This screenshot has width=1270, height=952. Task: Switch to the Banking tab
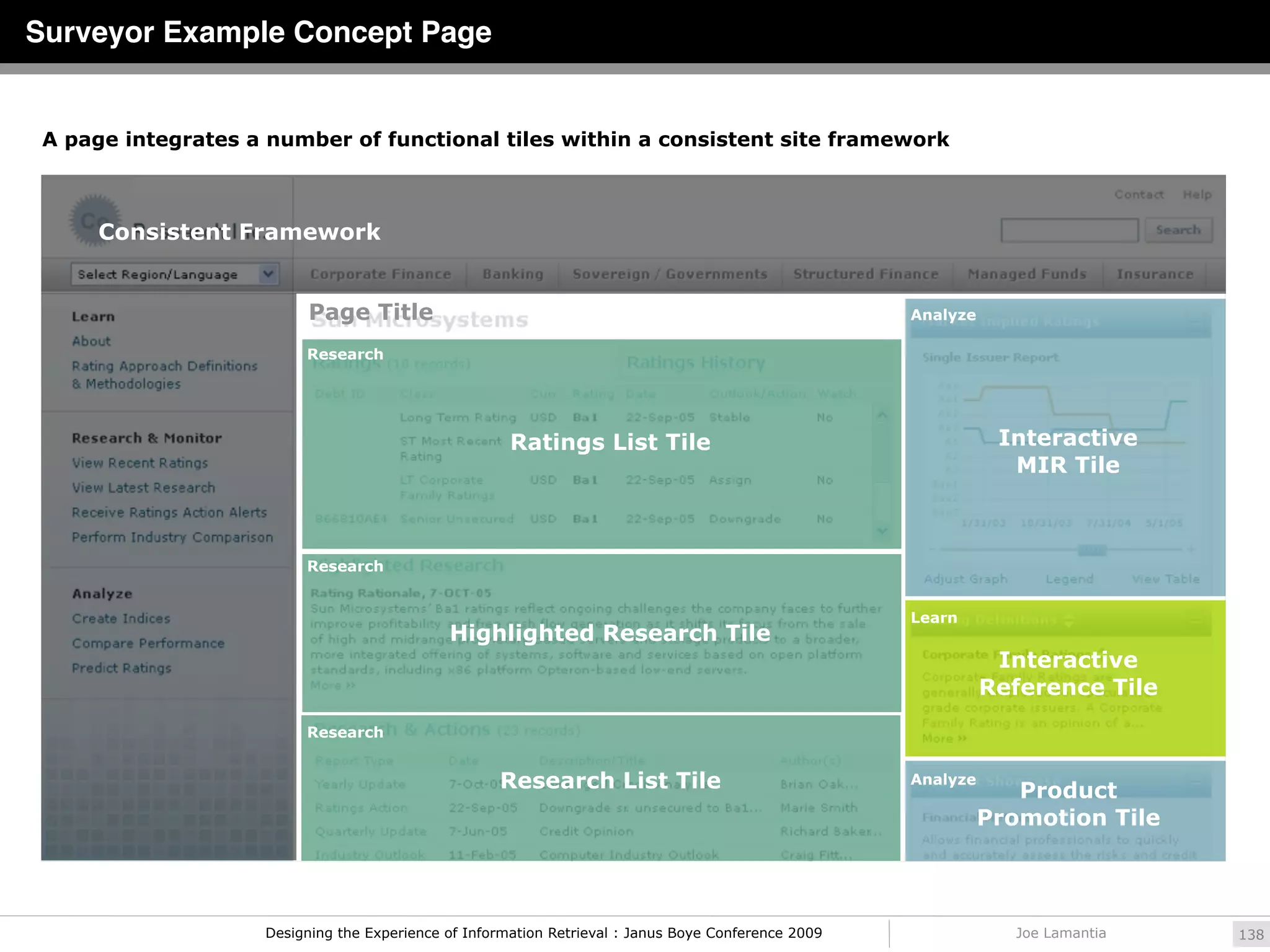pos(513,274)
